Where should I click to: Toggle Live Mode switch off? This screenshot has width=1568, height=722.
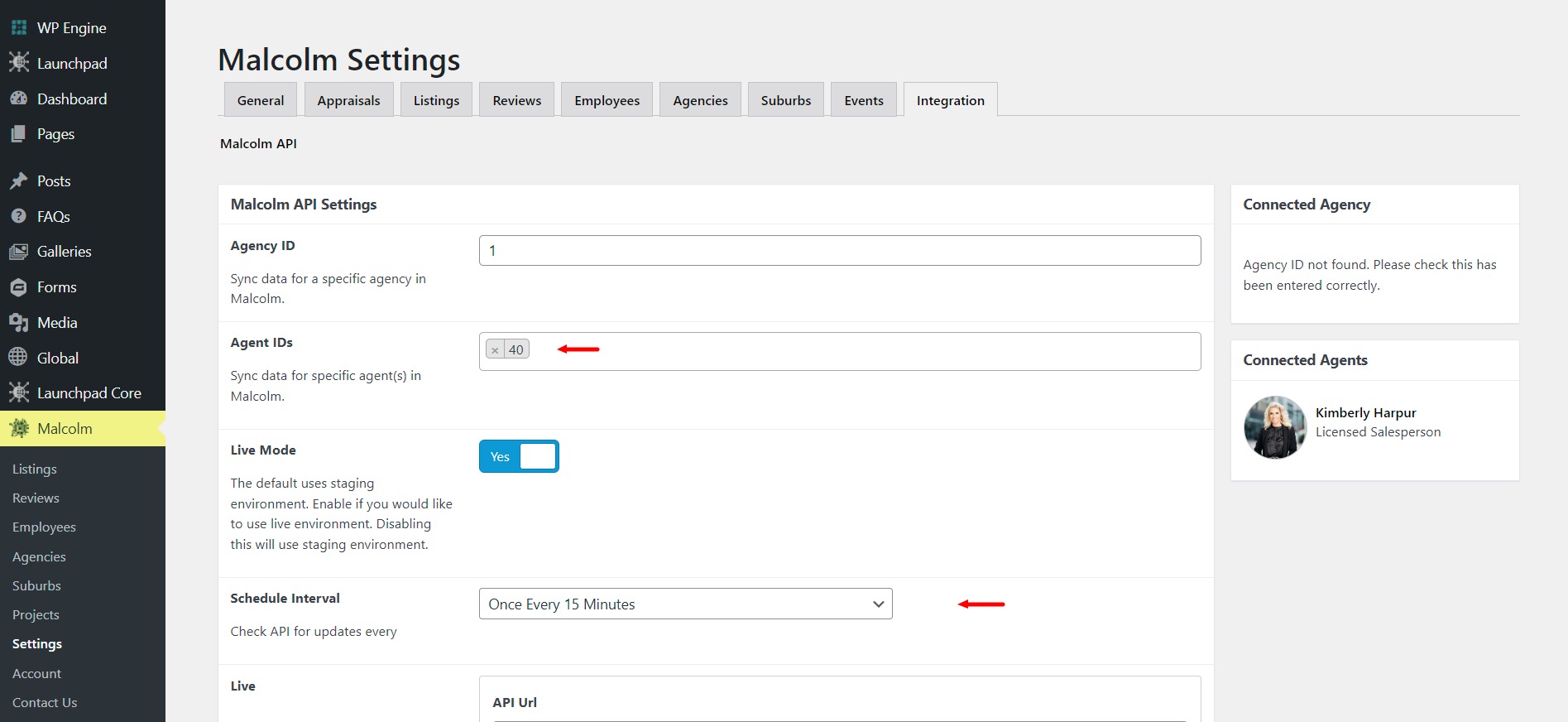pyautogui.click(x=519, y=456)
